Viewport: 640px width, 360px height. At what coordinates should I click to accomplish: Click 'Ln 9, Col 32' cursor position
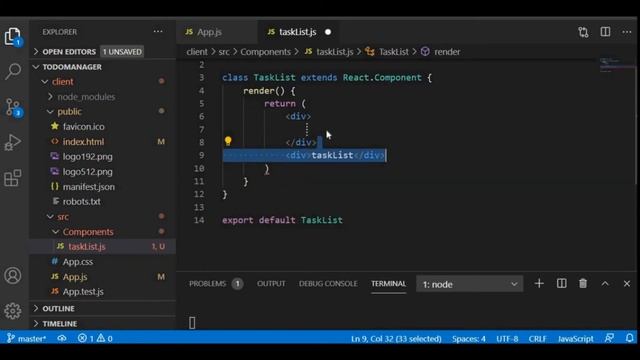coord(396,338)
